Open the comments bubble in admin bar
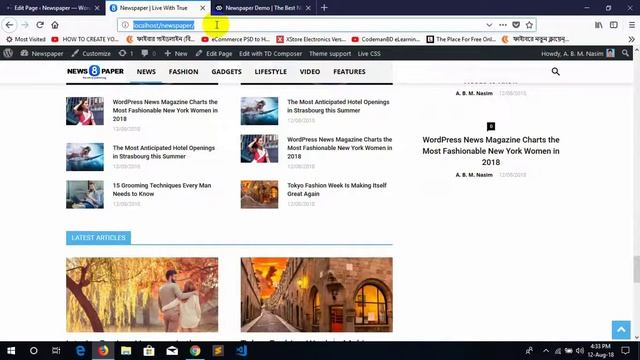Screen dimensions: 640x360 (148, 53)
